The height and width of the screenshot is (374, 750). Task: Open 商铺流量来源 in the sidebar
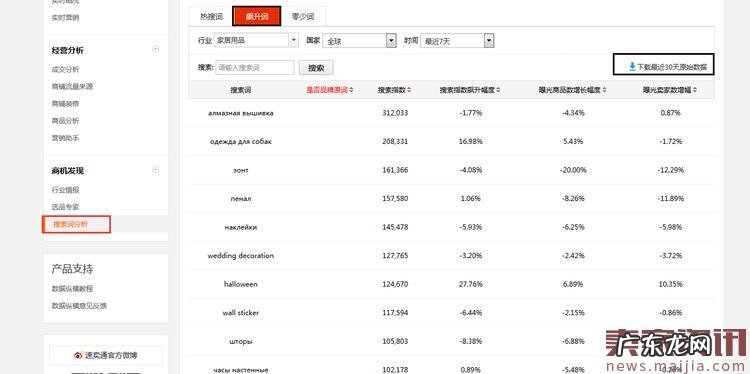(x=72, y=87)
